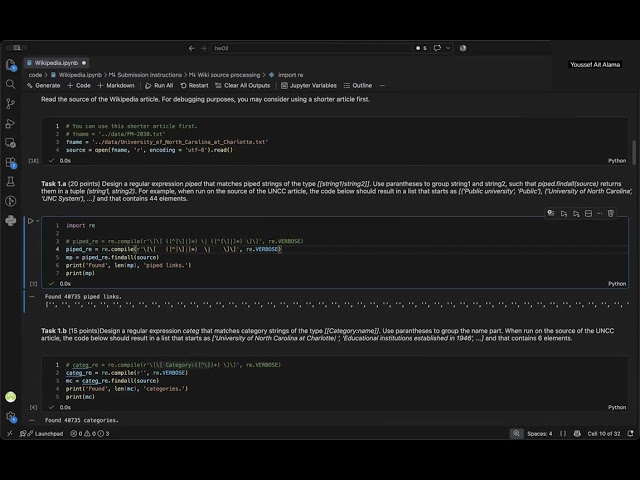The height and width of the screenshot is (480, 640).
Task: Click the 'code' breadcrumb folder
Action: tap(35, 75)
